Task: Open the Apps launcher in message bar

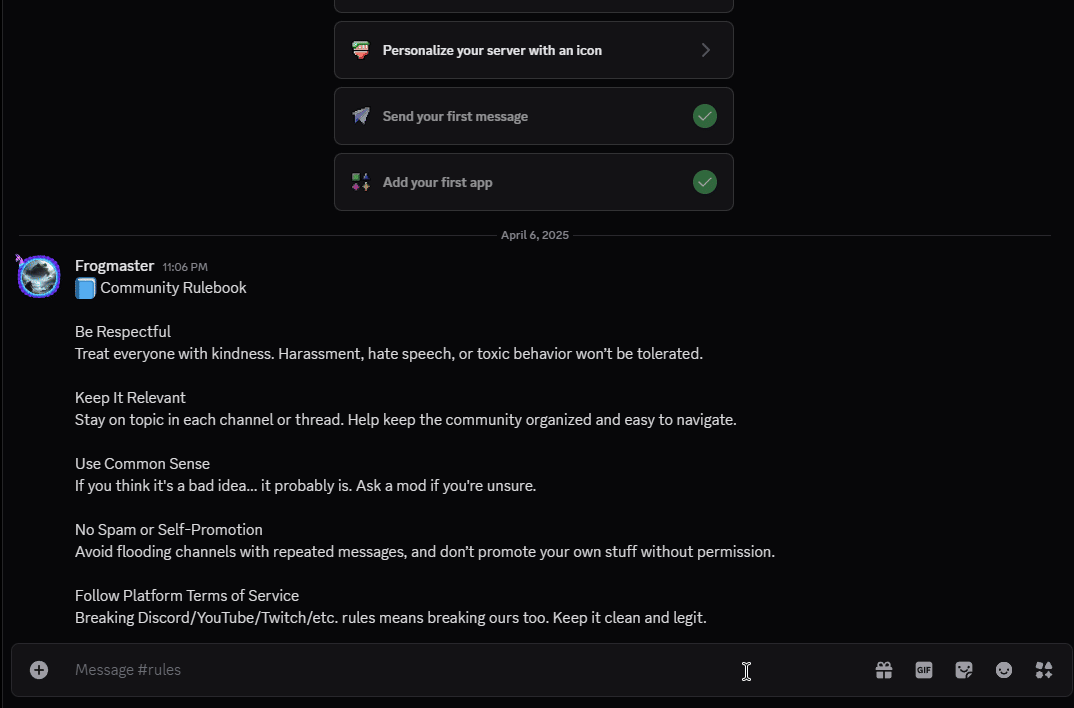Action: click(1044, 670)
